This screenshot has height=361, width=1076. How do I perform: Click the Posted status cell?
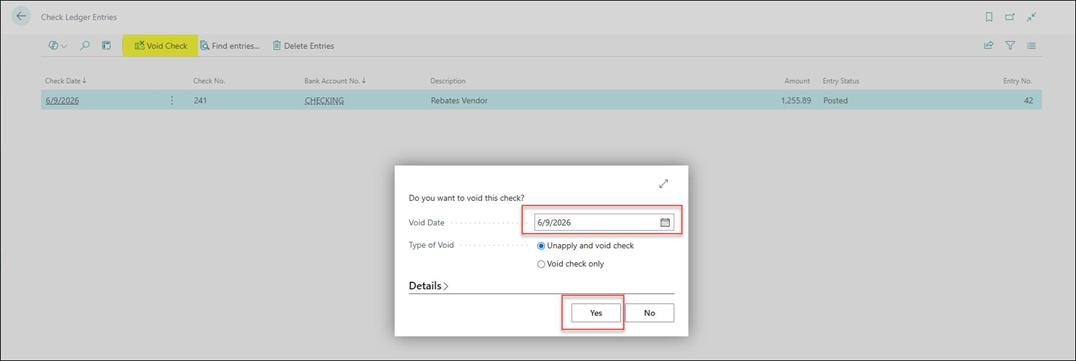[x=835, y=100]
